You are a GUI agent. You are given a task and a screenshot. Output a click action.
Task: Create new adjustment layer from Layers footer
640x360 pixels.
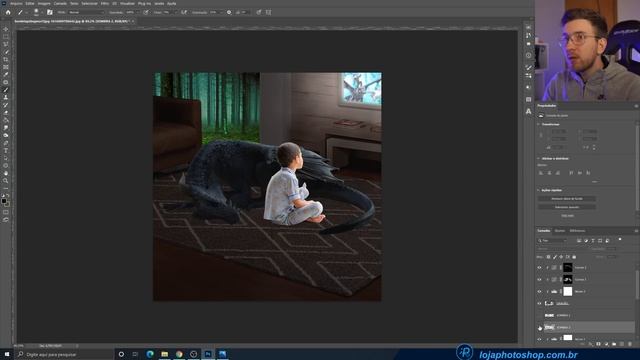click(x=606, y=344)
